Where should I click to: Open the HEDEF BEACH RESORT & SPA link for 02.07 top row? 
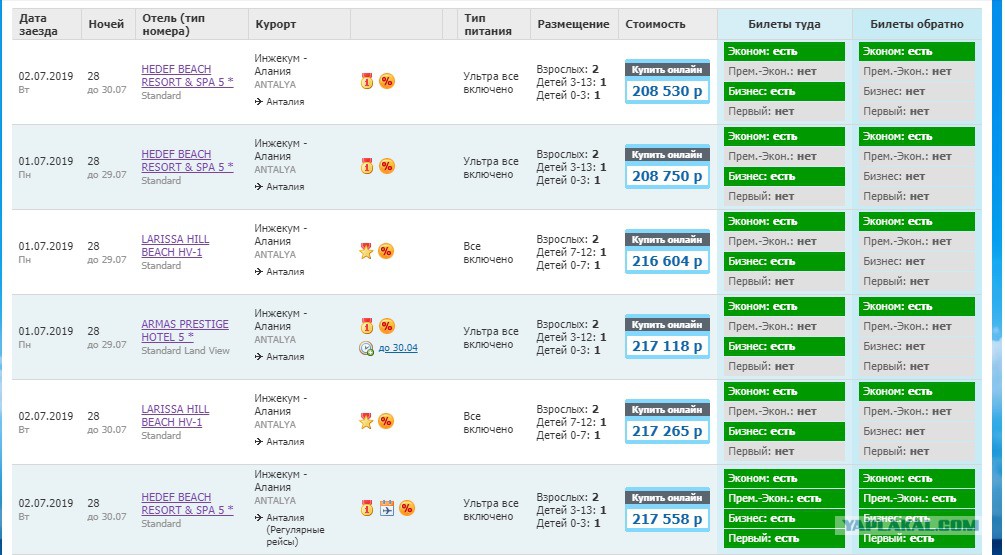click(x=187, y=76)
